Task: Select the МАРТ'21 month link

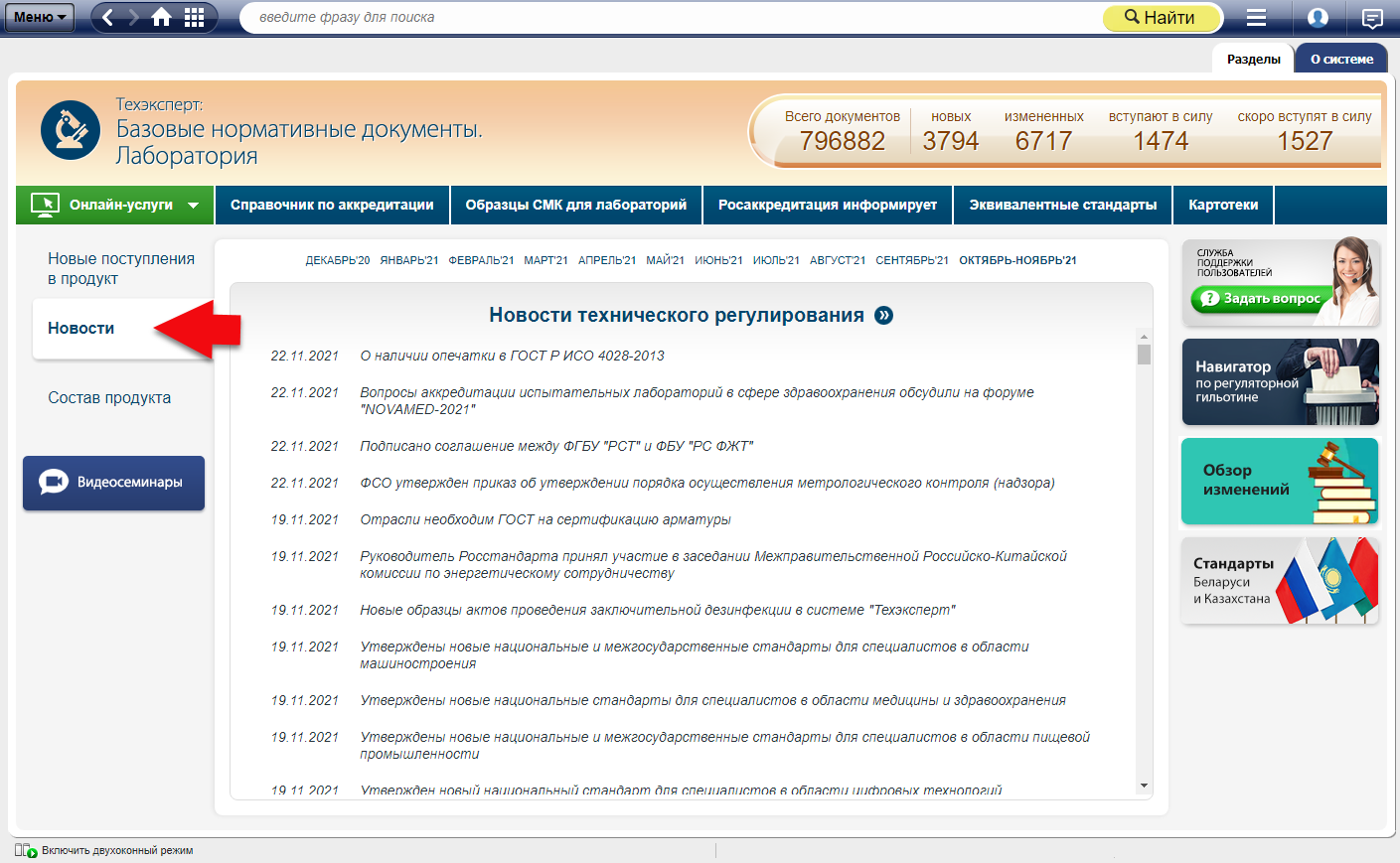Action: pyautogui.click(x=545, y=260)
